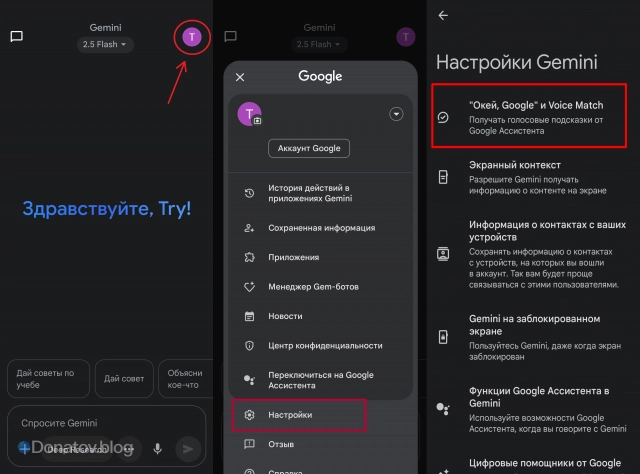Screen dimensions: 640x474
Task: Click the feedback bubble icon beside 'Отзыв'
Action: pyautogui.click(x=249, y=444)
